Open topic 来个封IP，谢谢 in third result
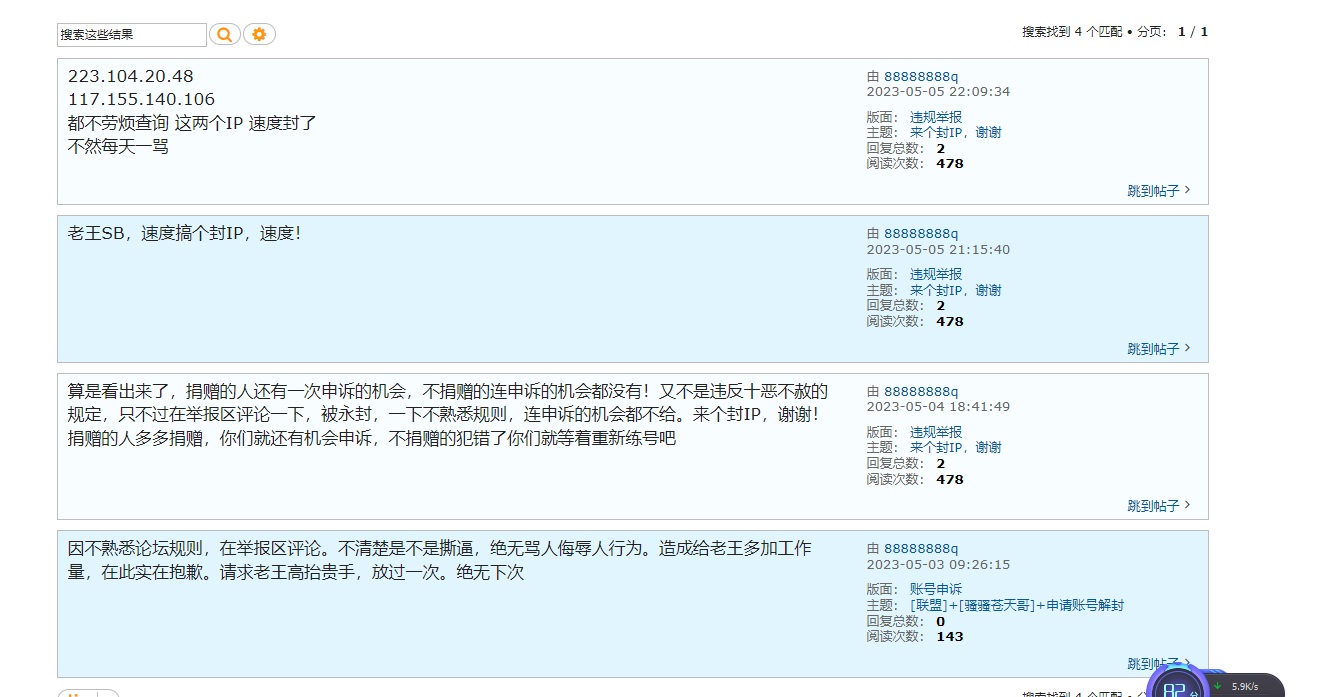1339x697 pixels. tap(955, 447)
